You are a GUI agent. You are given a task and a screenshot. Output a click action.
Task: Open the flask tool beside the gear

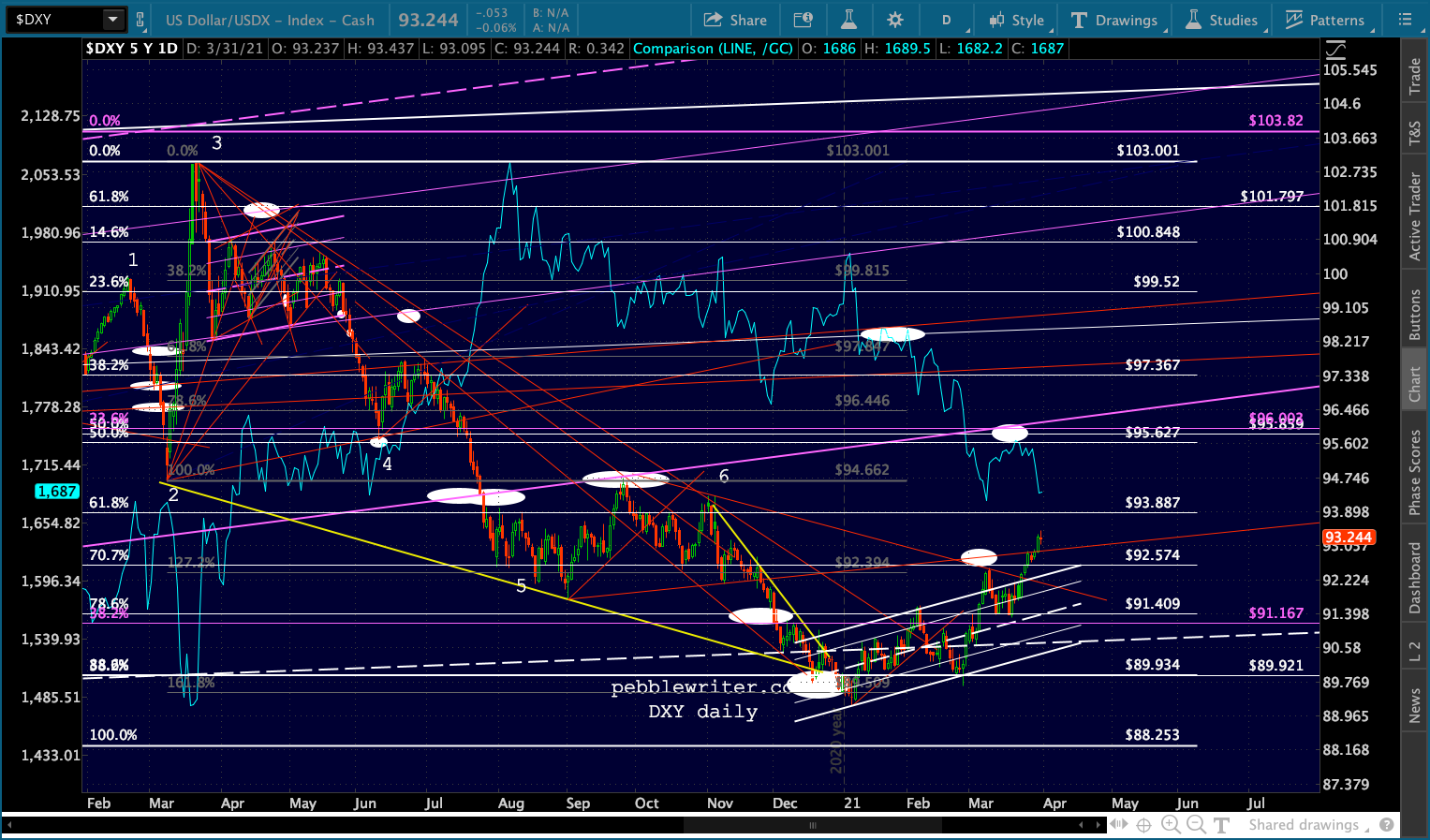click(x=849, y=20)
